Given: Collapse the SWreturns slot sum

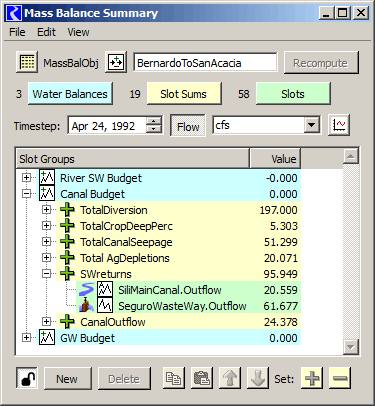Looking at the screenshot, I should (x=47, y=274).
